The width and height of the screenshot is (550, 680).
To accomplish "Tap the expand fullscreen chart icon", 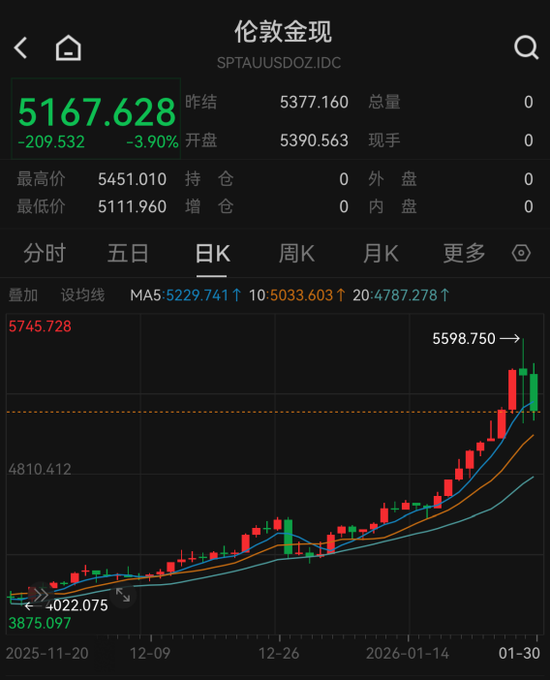I will [123, 595].
